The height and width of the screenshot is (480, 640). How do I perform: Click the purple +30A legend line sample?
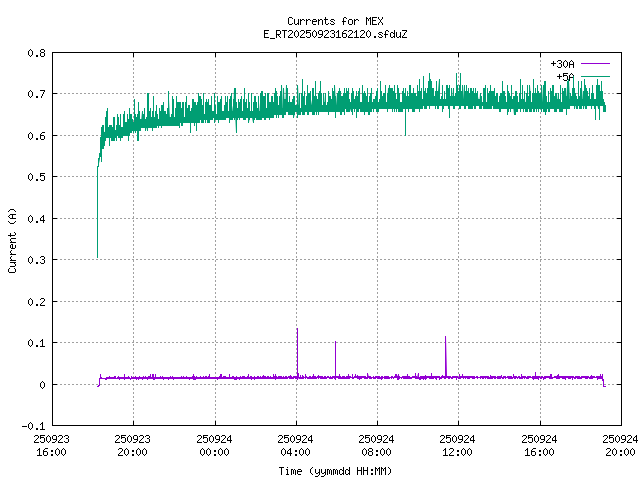[x=595, y=64]
